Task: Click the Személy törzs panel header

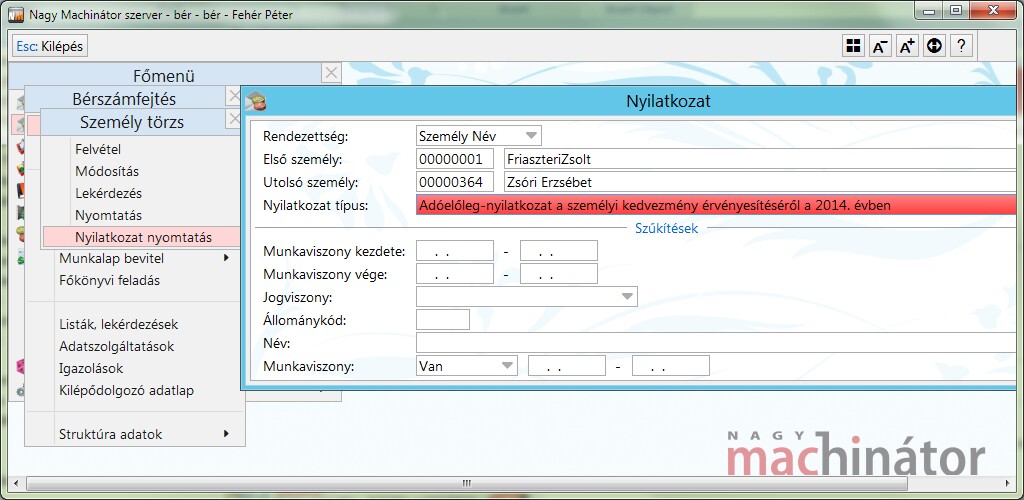Action: [x=132, y=122]
